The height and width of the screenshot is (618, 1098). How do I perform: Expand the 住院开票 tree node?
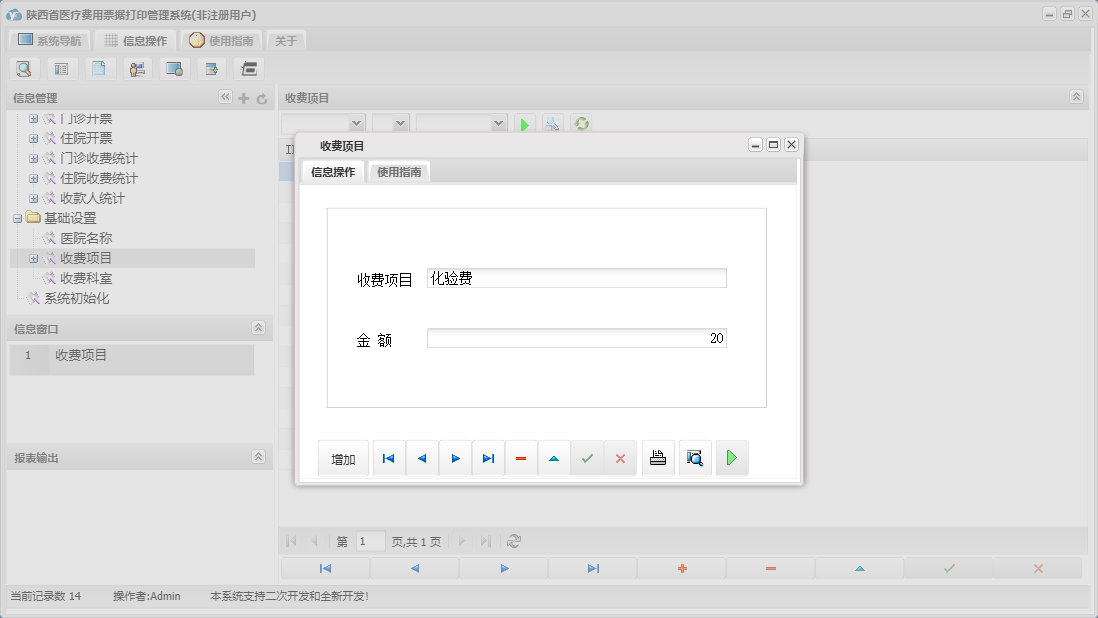(33, 138)
